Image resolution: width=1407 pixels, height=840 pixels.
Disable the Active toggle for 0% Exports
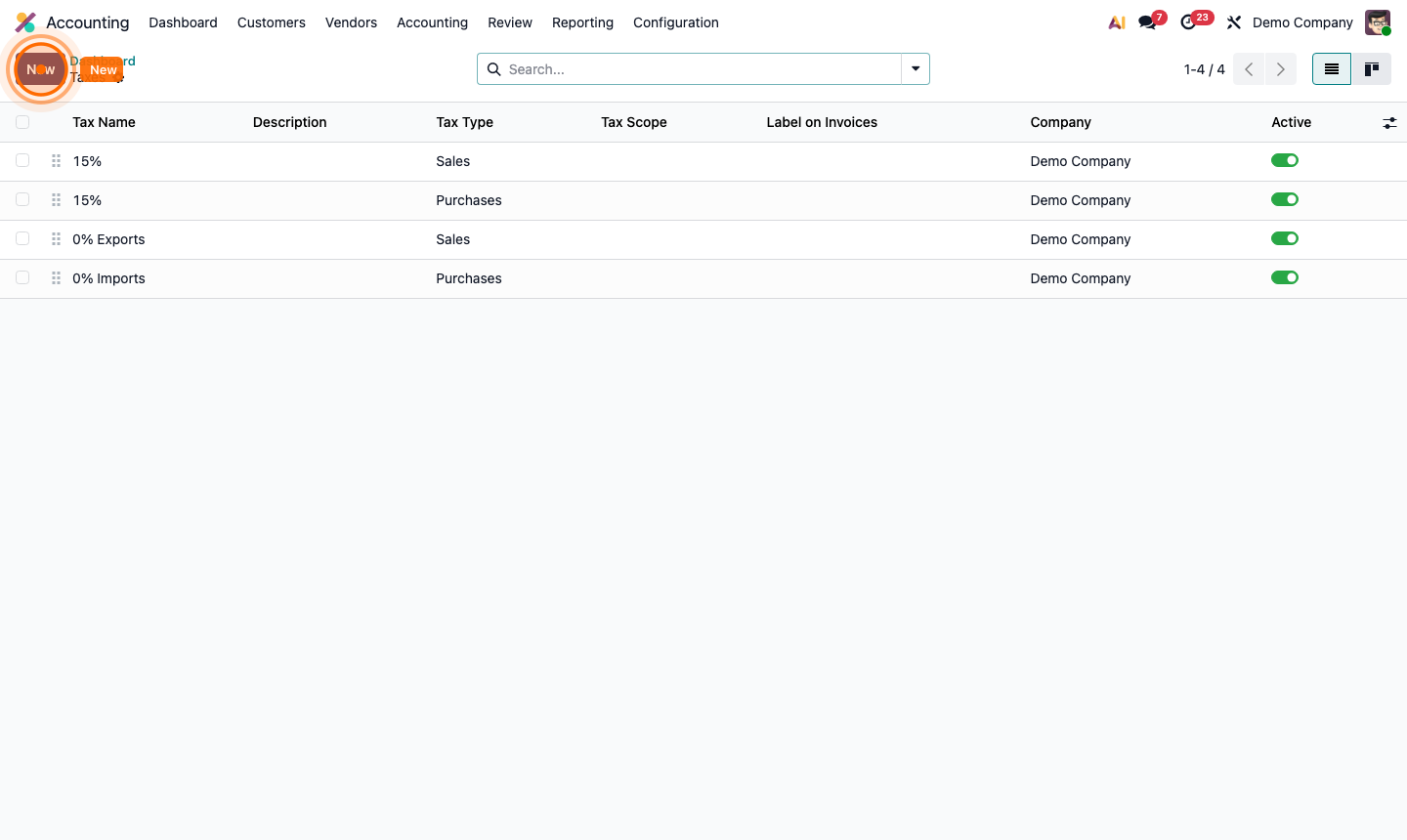pos(1285,237)
